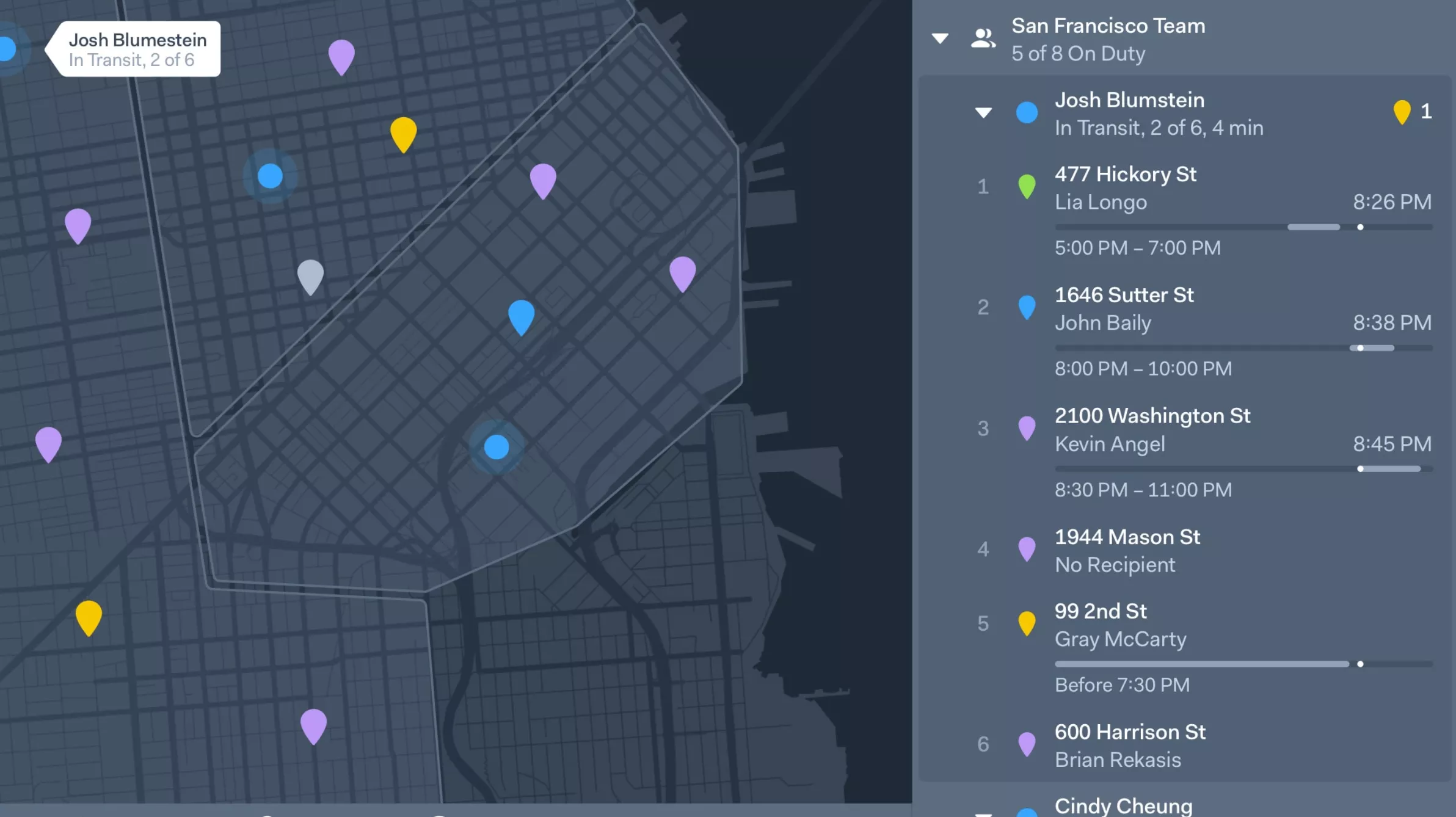The width and height of the screenshot is (1456, 817).
Task: Click the Josh Blumestein tooltip on the map
Action: point(136,49)
